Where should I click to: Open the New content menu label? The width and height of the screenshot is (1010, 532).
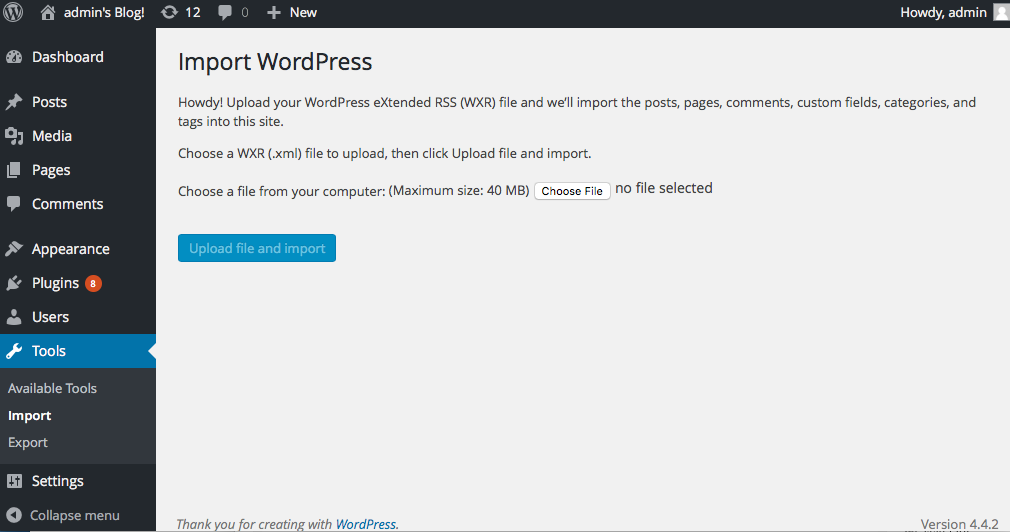(x=303, y=12)
